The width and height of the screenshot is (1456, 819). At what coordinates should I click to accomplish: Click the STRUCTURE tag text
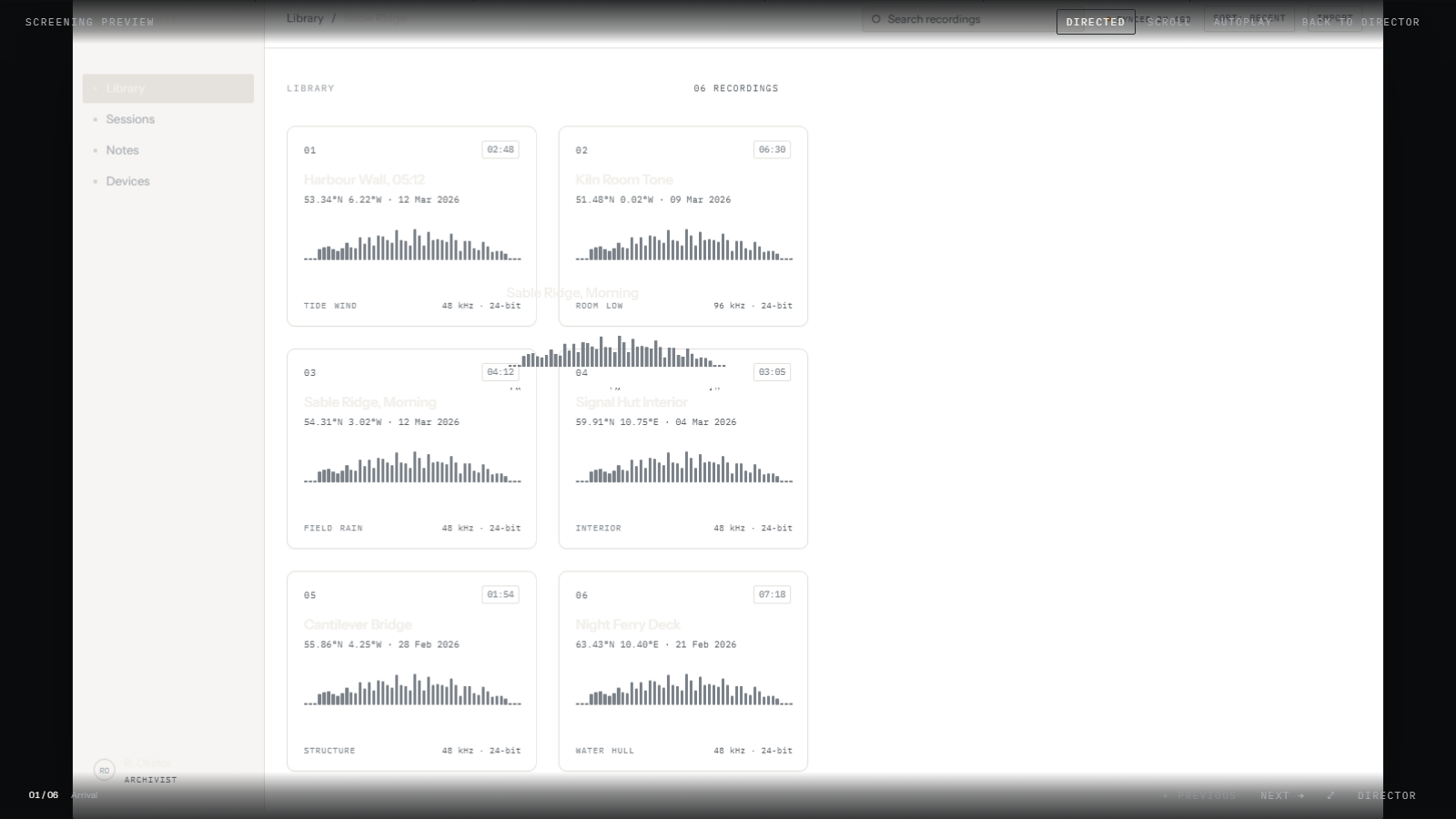pyautogui.click(x=329, y=751)
